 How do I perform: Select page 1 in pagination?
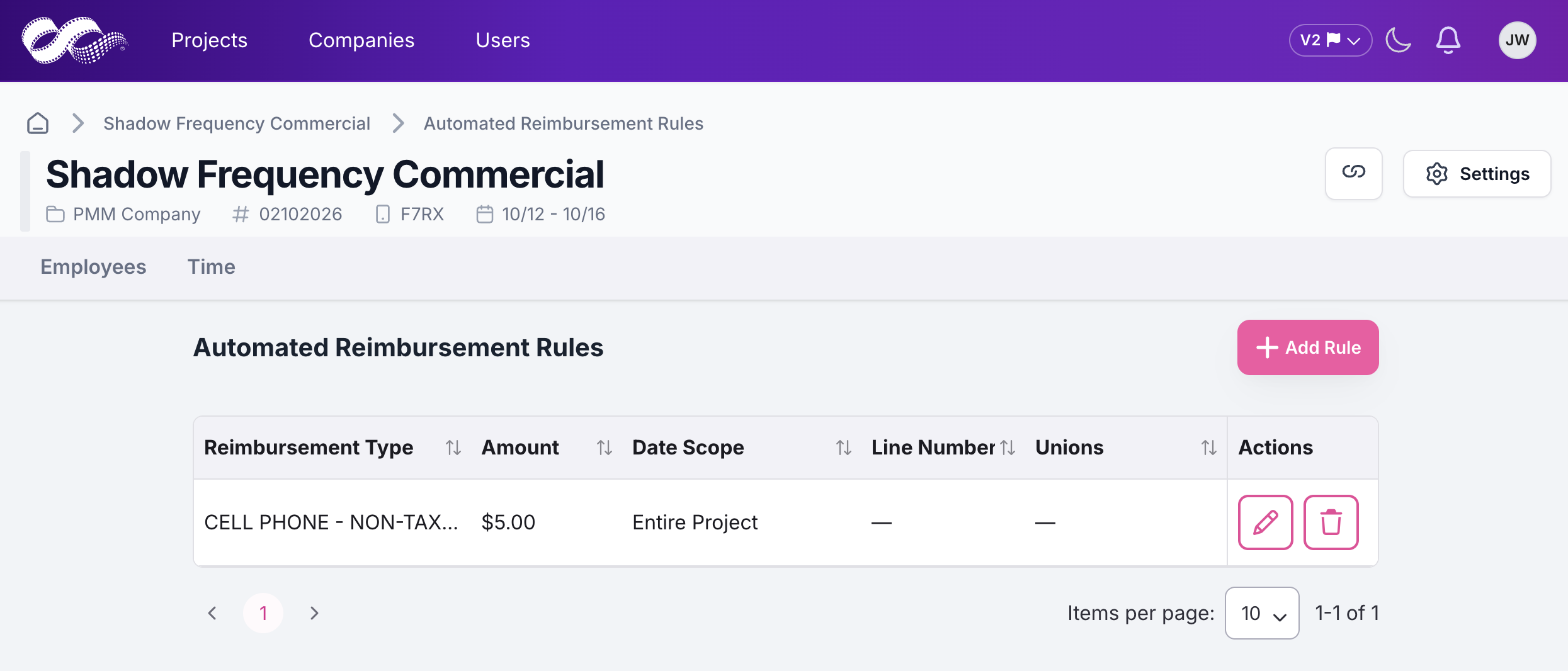tap(263, 613)
